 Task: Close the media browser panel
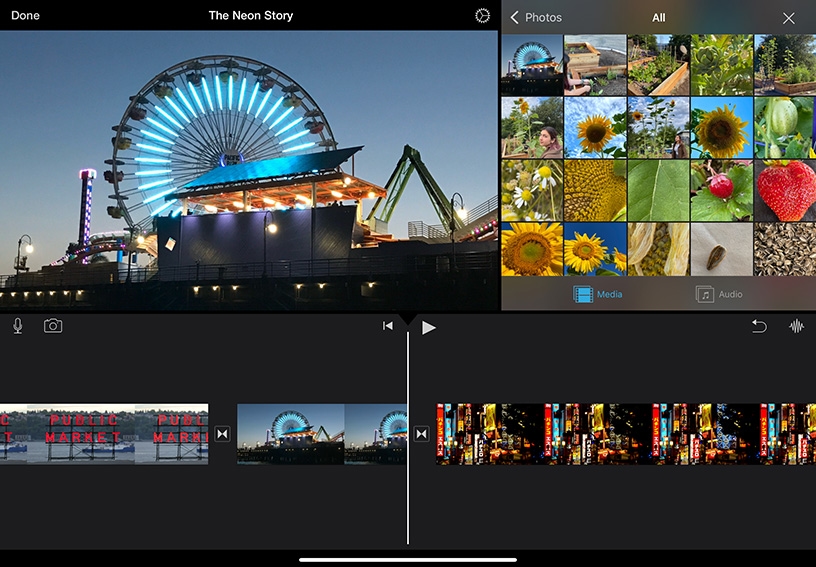(x=789, y=18)
